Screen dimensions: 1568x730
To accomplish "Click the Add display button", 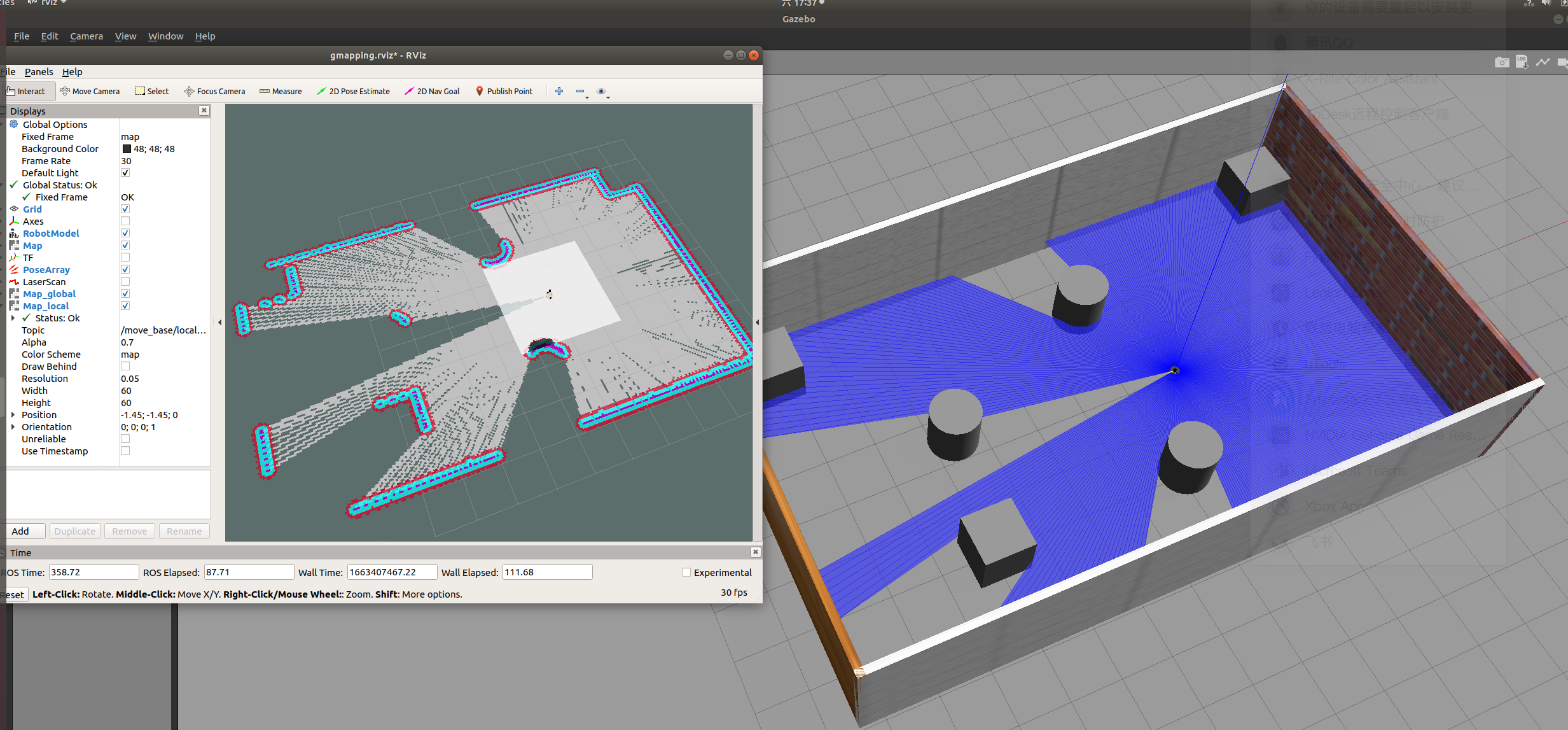I will 25,531.
